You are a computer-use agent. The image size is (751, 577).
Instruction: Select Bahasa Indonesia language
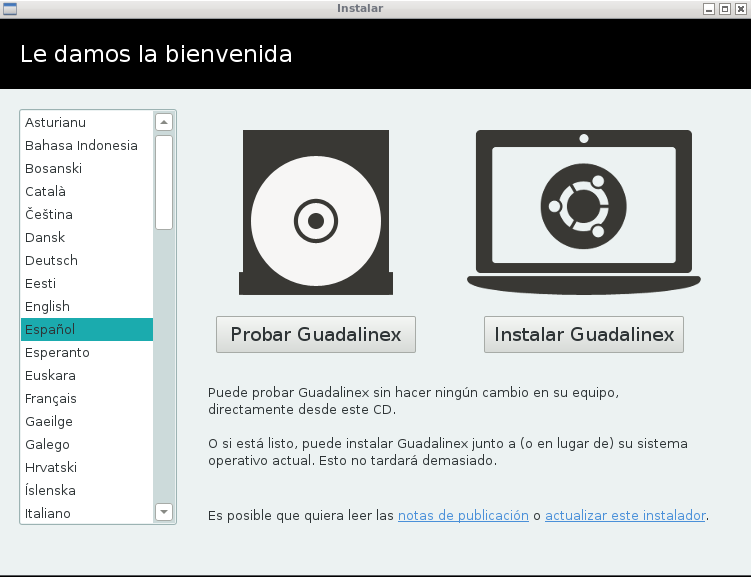coord(87,146)
